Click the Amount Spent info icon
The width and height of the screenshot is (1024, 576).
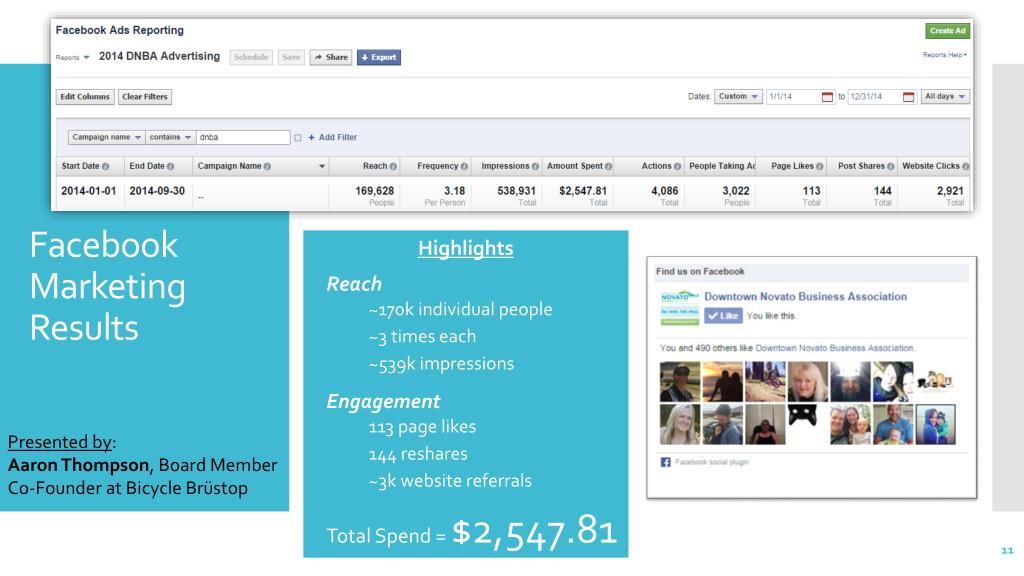point(609,167)
